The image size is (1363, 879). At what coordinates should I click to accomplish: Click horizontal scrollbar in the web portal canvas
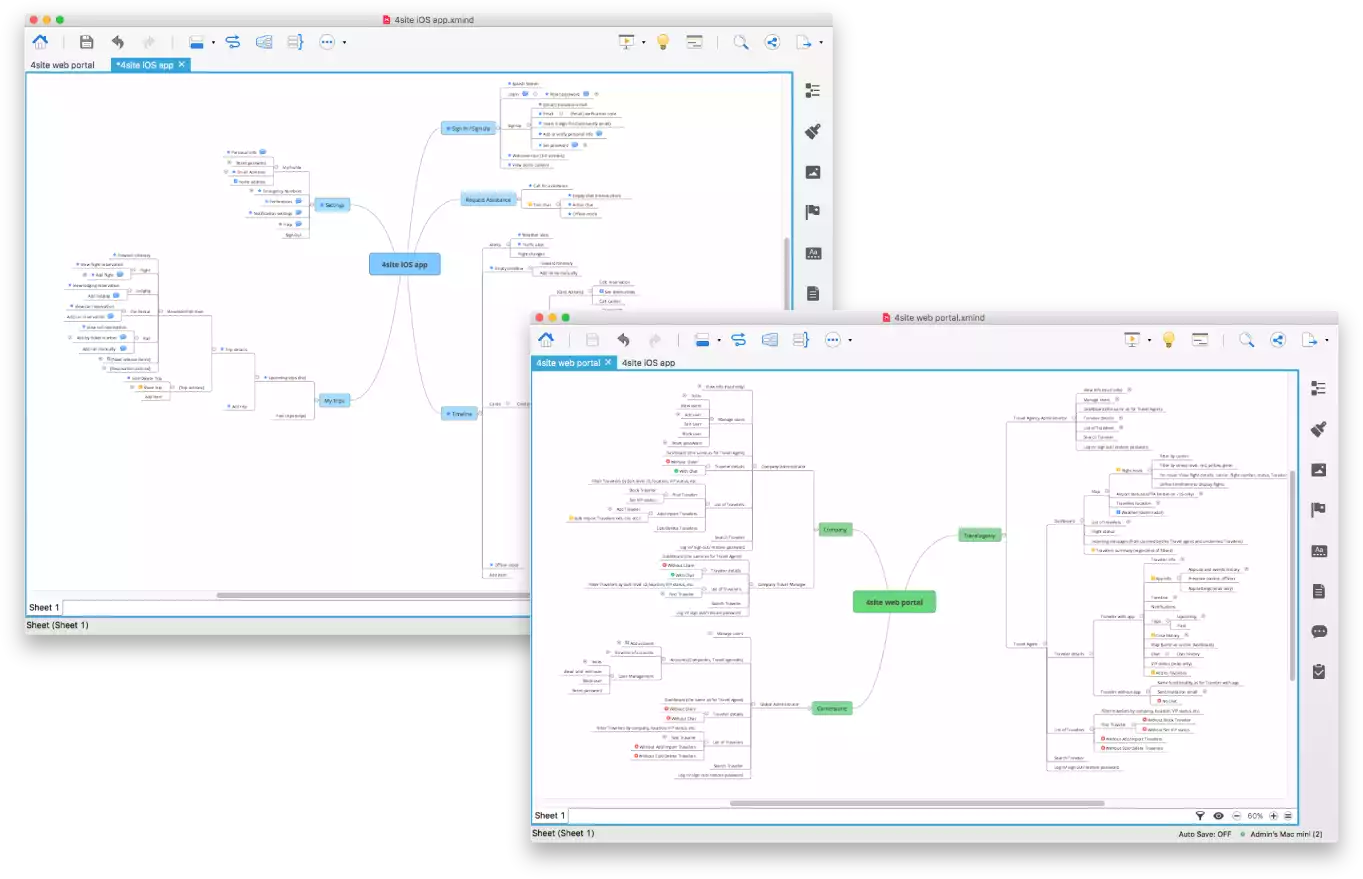pyautogui.click(x=917, y=803)
